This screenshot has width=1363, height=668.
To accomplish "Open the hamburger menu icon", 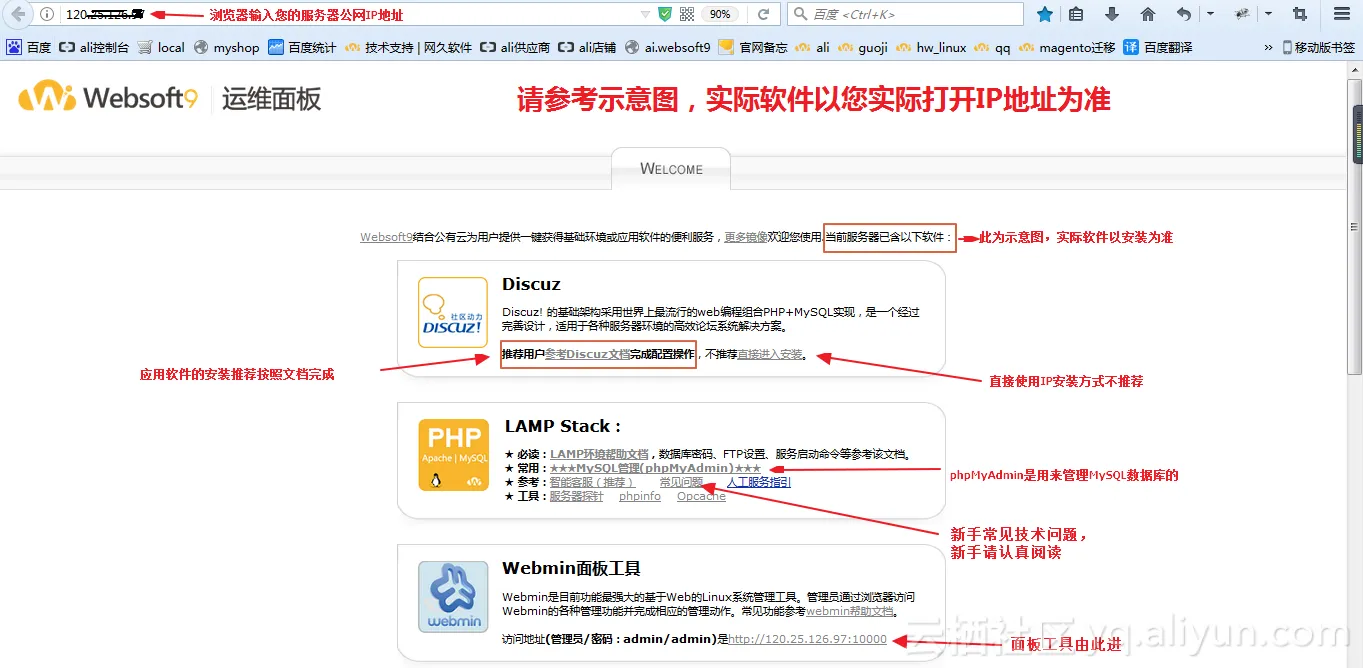I will (x=1342, y=14).
